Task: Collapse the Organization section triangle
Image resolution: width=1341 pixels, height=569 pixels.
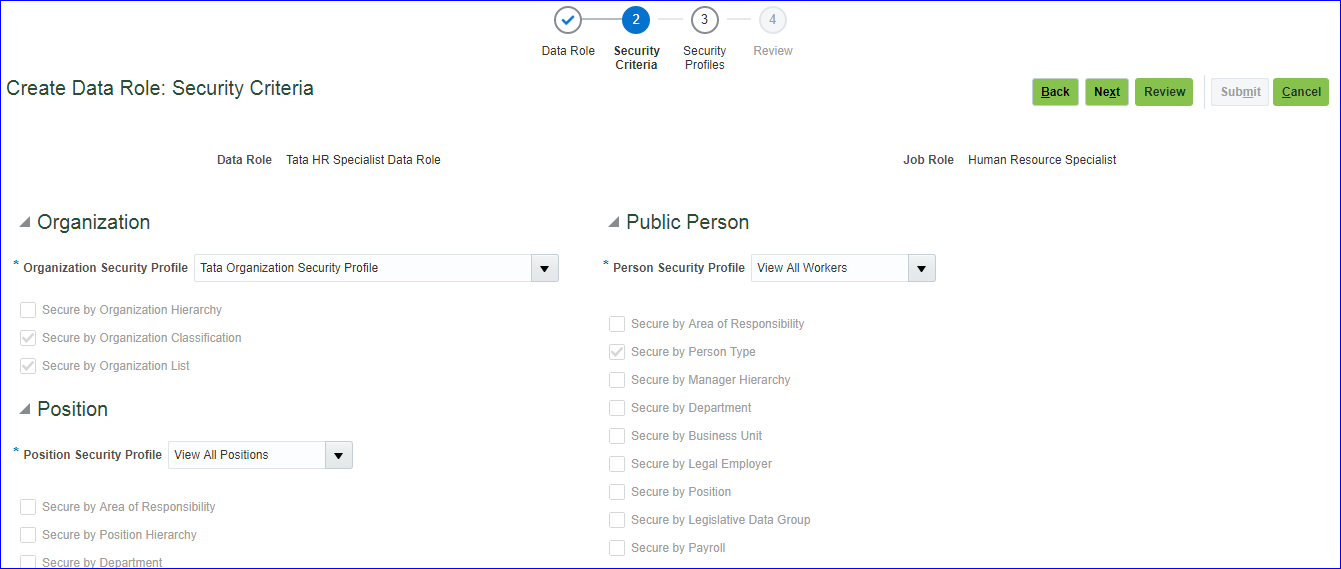Action: (25, 222)
